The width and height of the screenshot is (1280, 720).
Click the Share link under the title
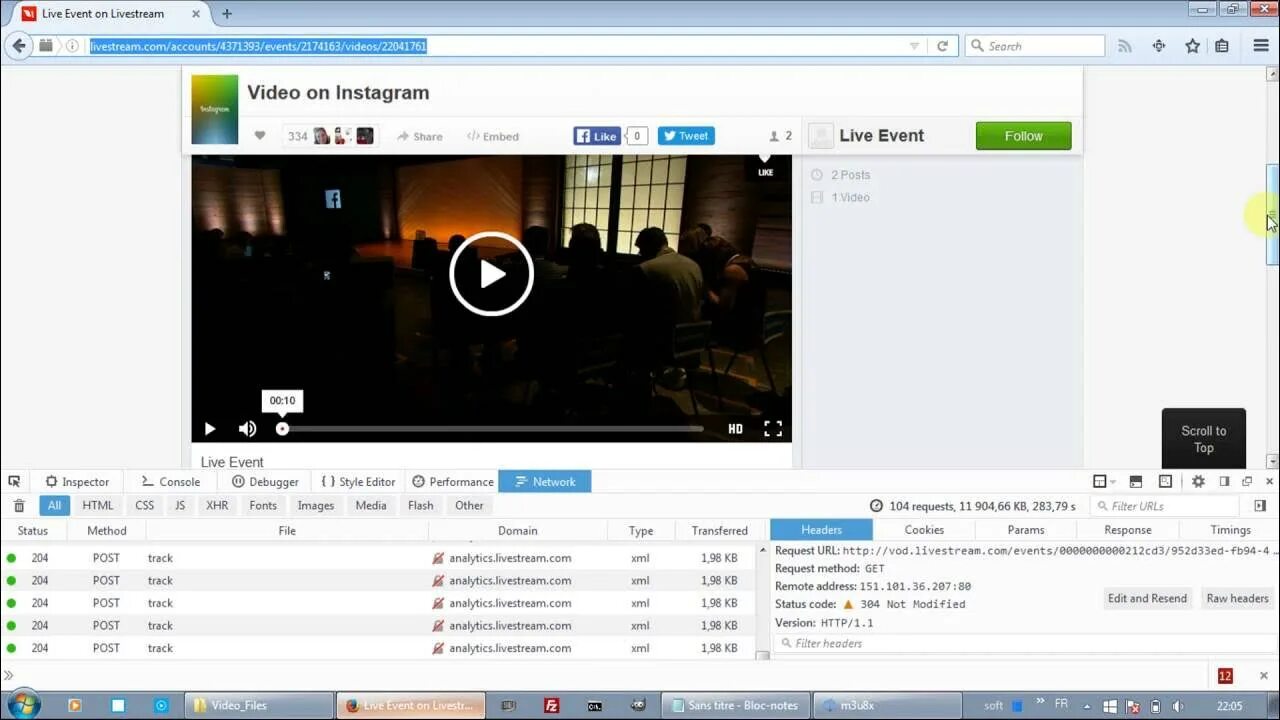click(420, 136)
